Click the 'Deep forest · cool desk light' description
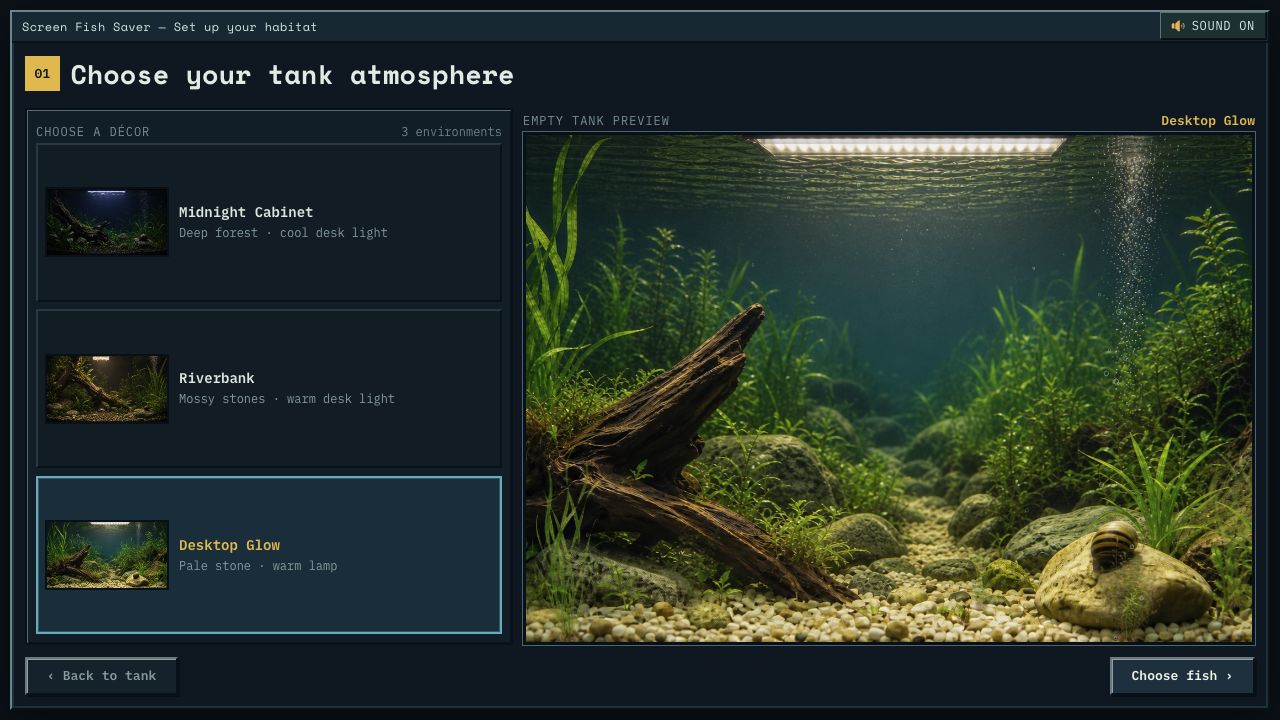Screen dimensions: 1280x720 point(283,233)
